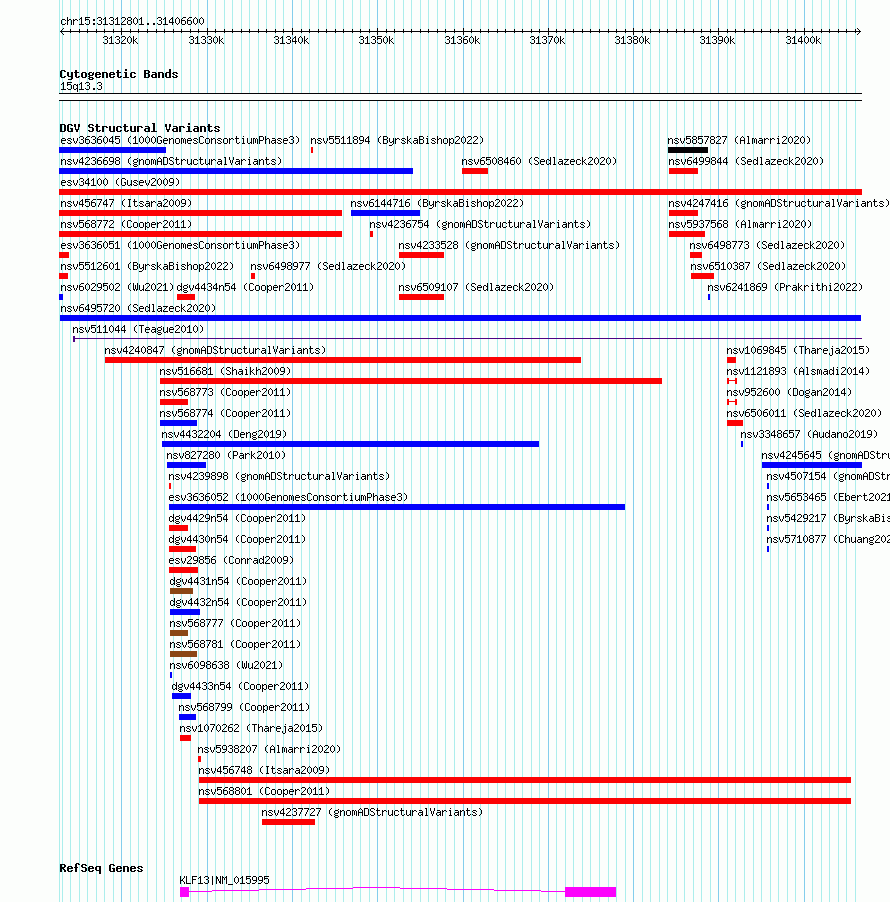Click the KLF13|NM_015995 gene label
The image size is (890, 902).
point(224,880)
